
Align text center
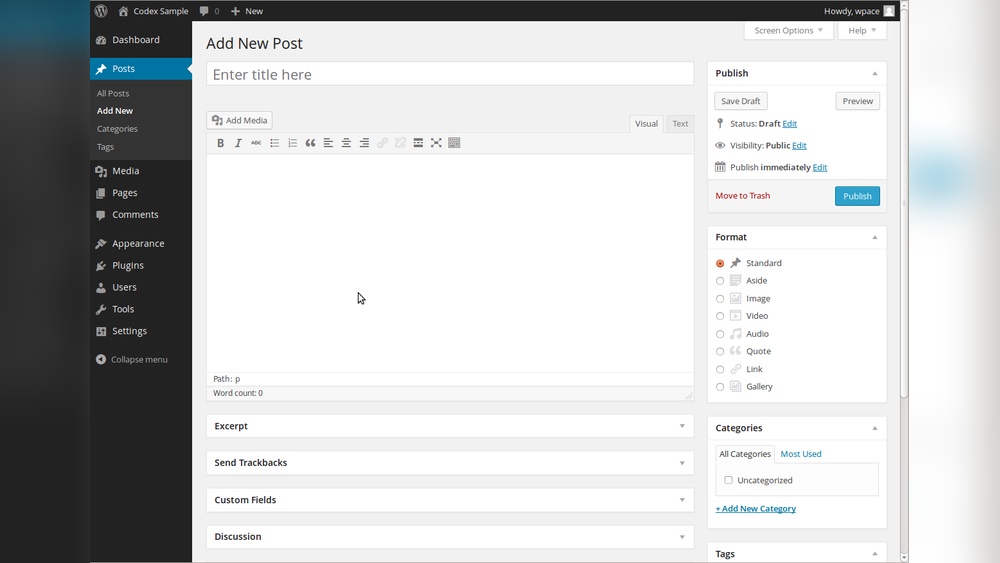point(346,143)
